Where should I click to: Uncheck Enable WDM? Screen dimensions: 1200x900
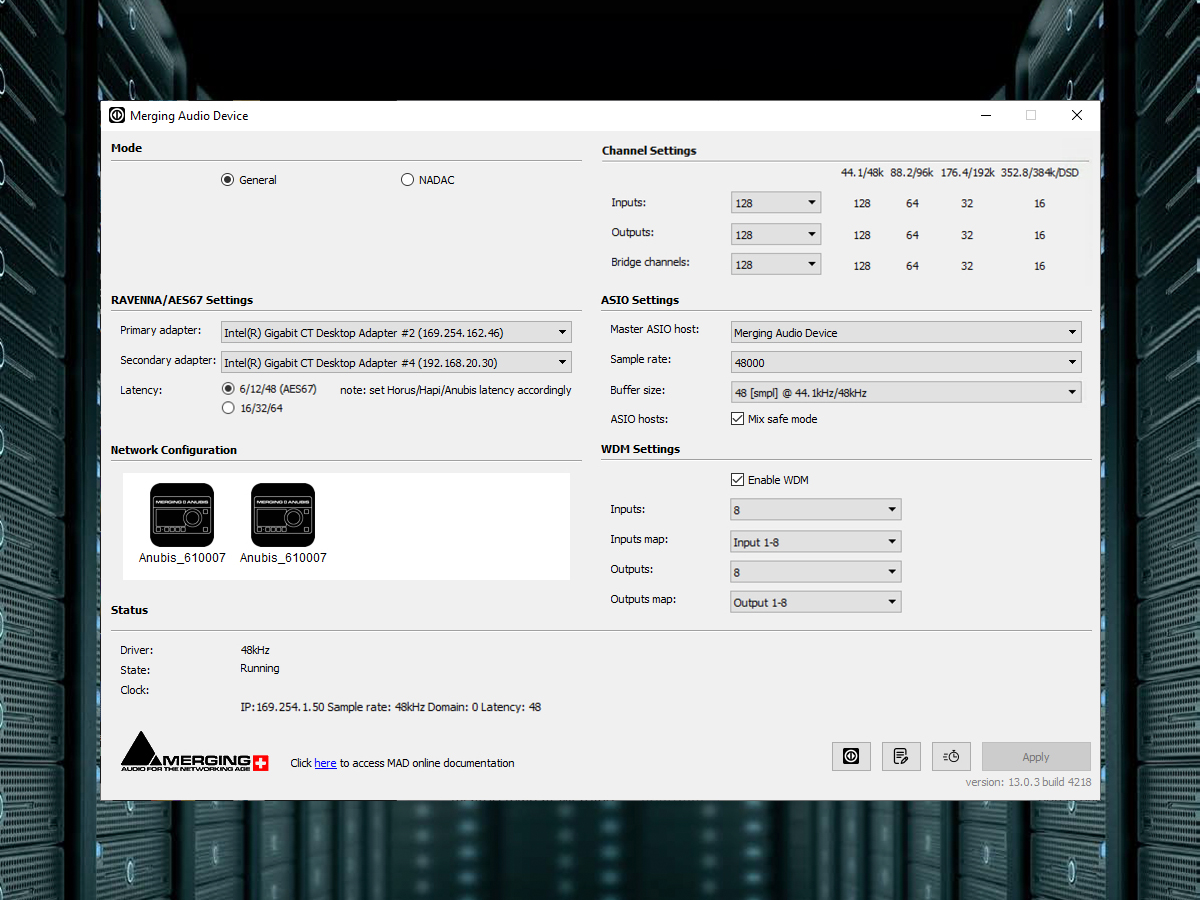pos(738,479)
